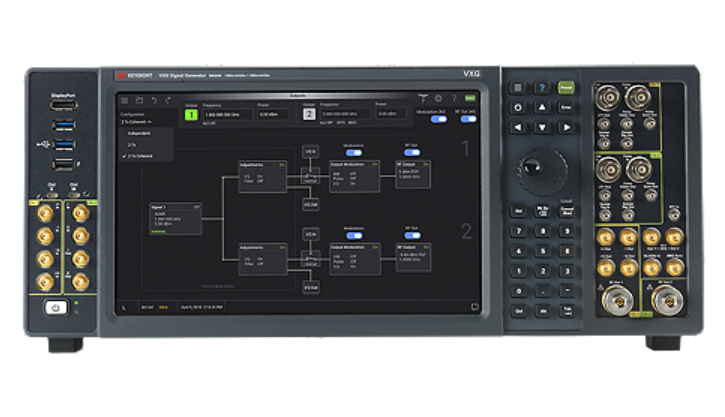Toggle the Modulation (All) switch
Viewport: 725px width, 417px height.
pyautogui.click(x=438, y=119)
